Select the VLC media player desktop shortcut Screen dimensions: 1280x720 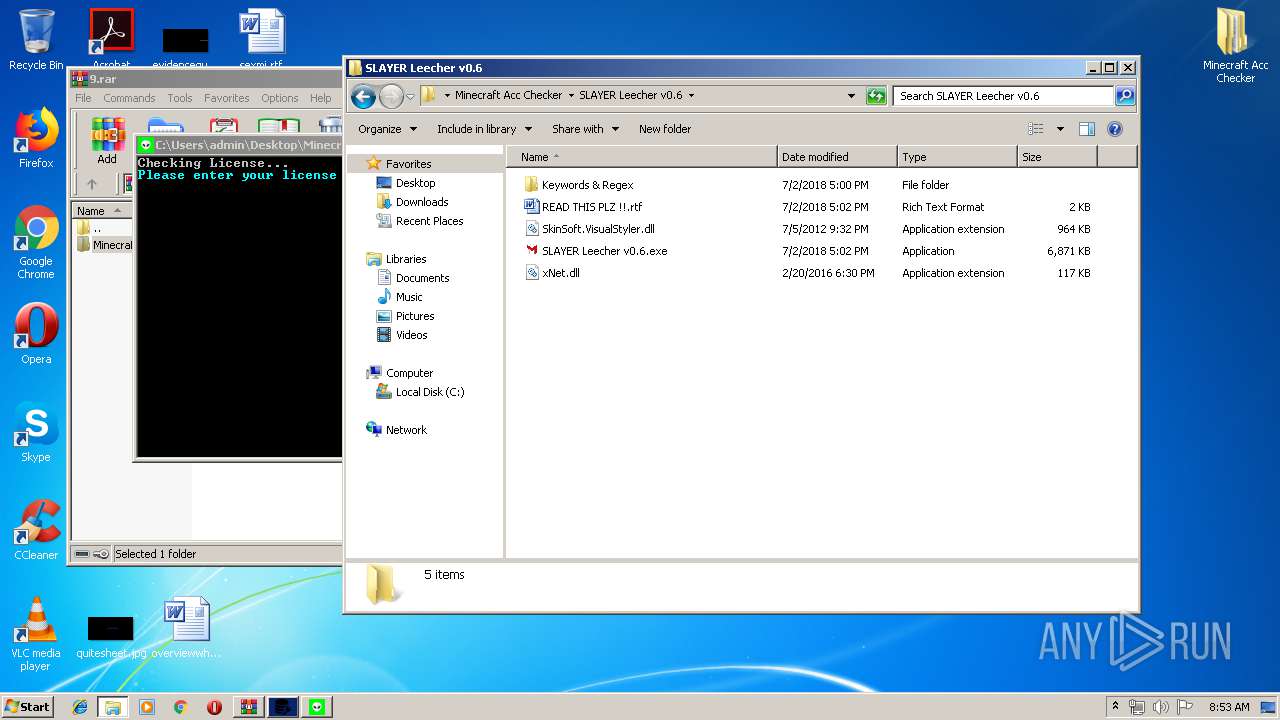coord(36,634)
